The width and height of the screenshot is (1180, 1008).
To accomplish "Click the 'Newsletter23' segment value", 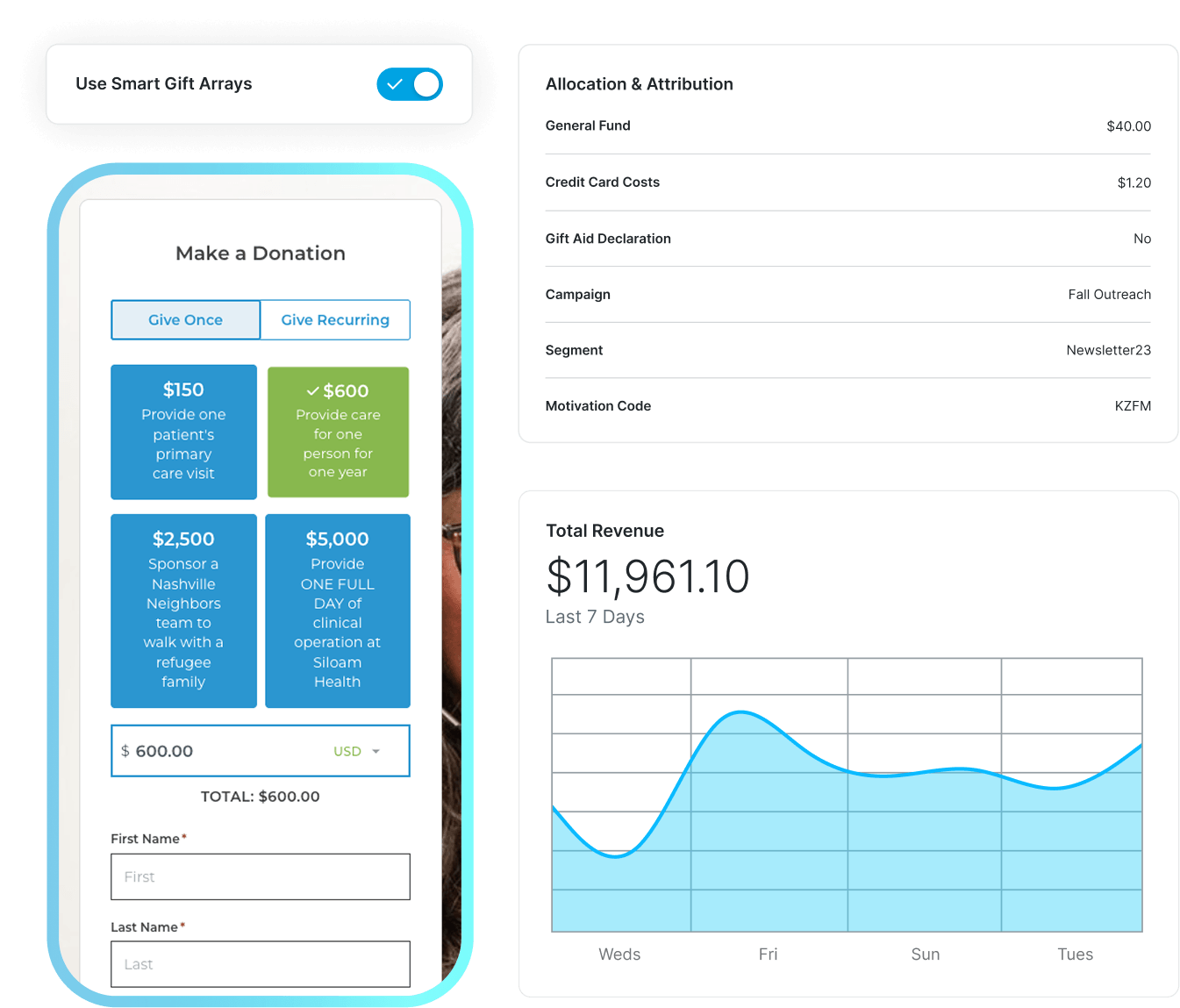I will pyautogui.click(x=1109, y=350).
